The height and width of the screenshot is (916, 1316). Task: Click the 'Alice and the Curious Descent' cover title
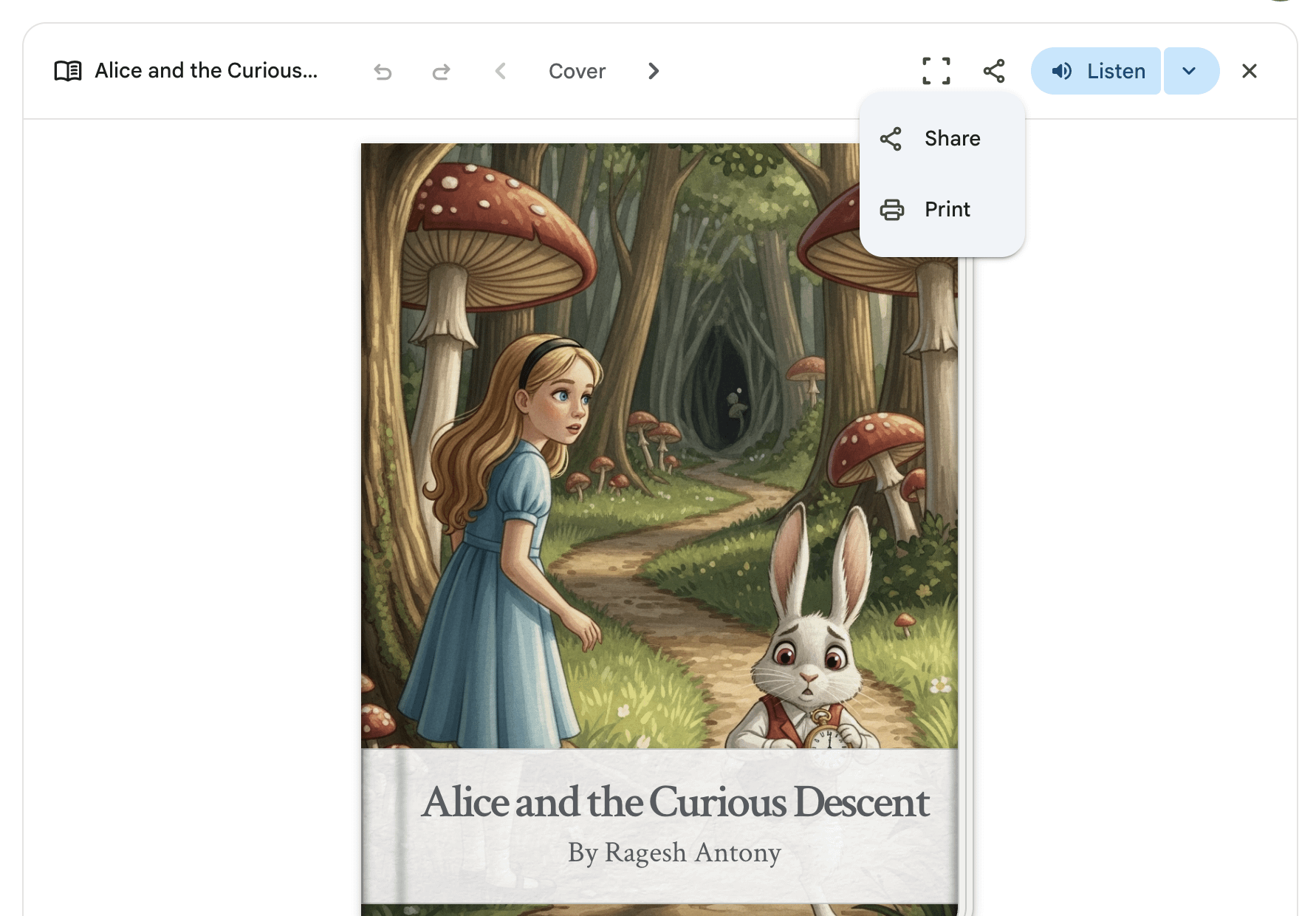pos(675,802)
